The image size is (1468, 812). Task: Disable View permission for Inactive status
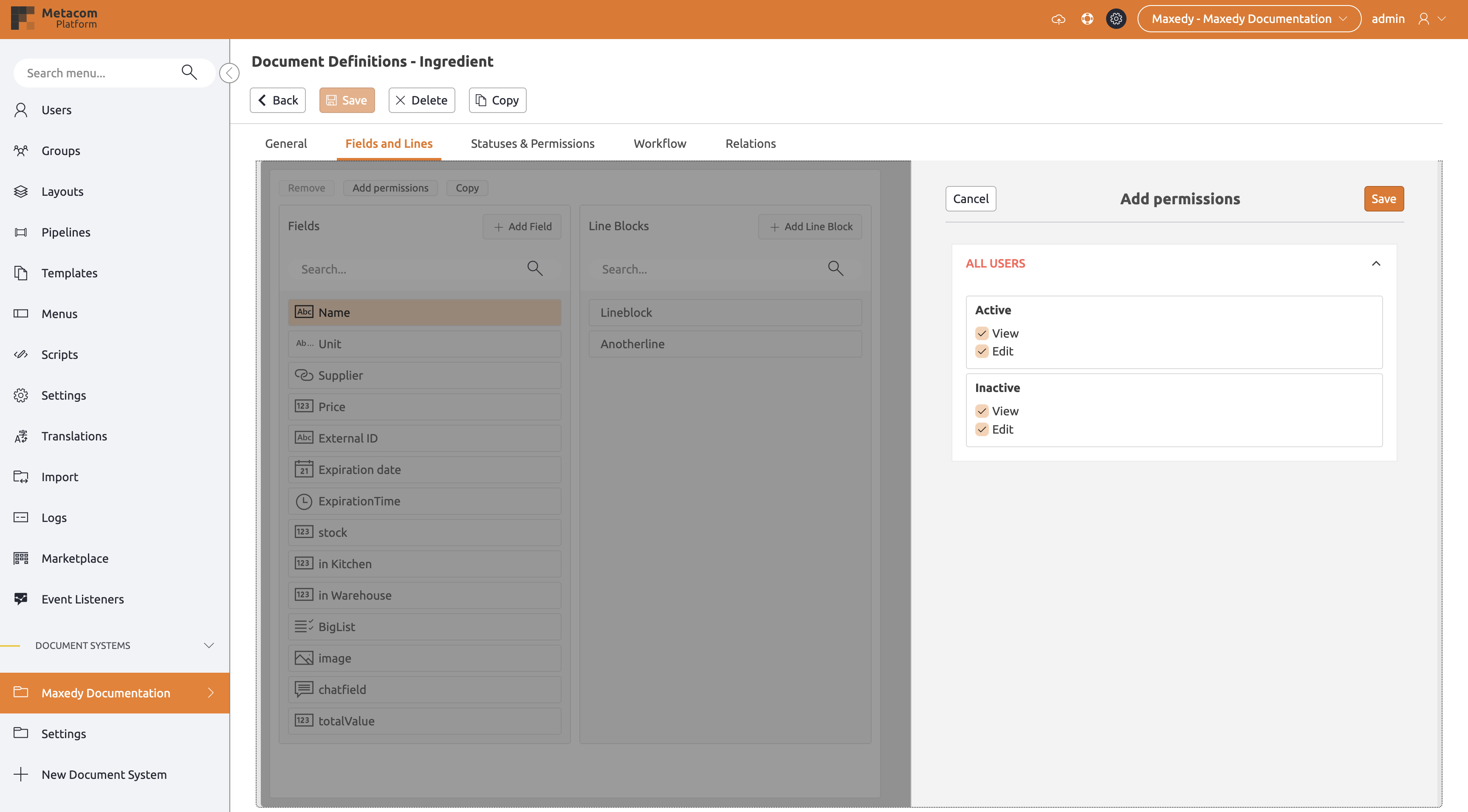[x=982, y=411]
